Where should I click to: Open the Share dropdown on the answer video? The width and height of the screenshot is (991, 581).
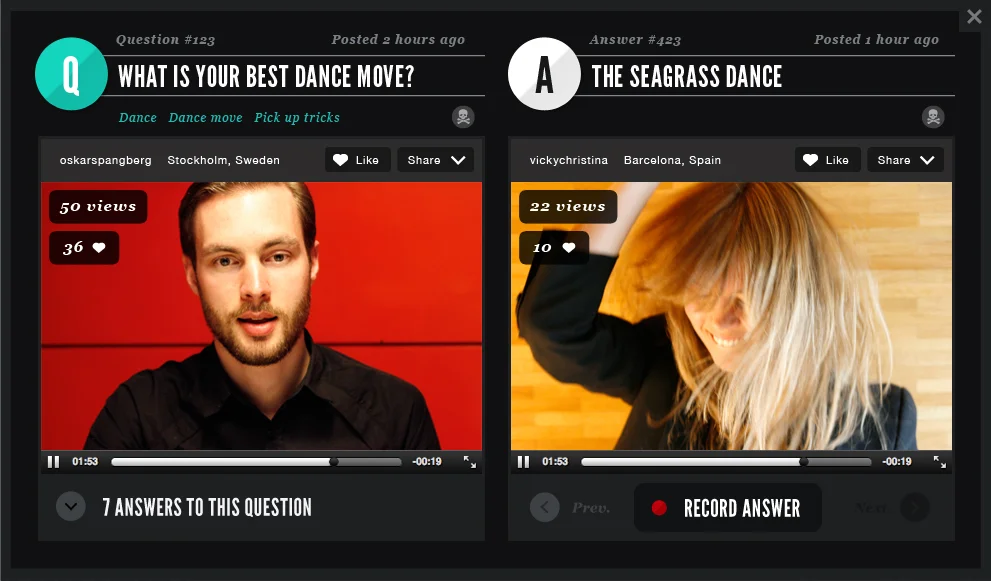pyautogui.click(x=905, y=160)
